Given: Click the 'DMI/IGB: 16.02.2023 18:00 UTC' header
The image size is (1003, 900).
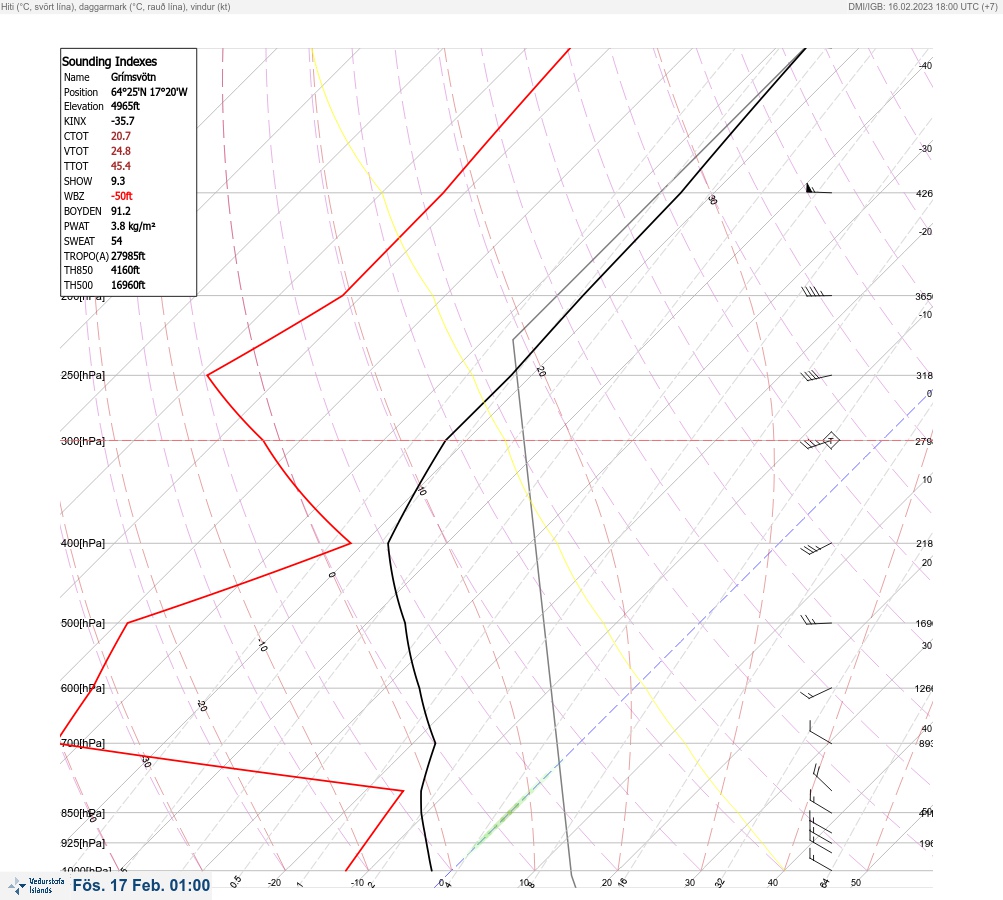Looking at the screenshot, I should click(x=914, y=7).
